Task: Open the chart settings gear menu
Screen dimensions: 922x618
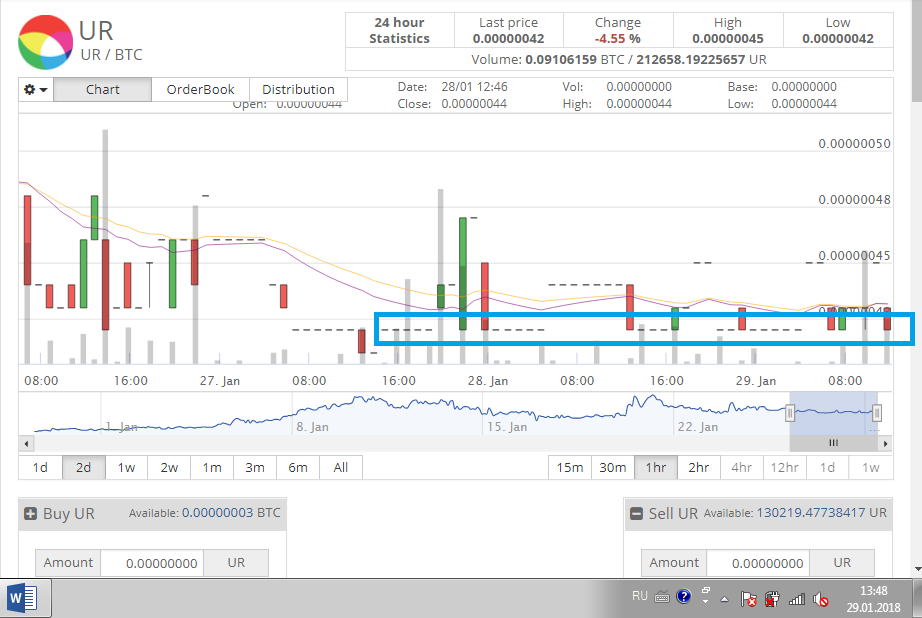Action: click(x=35, y=90)
